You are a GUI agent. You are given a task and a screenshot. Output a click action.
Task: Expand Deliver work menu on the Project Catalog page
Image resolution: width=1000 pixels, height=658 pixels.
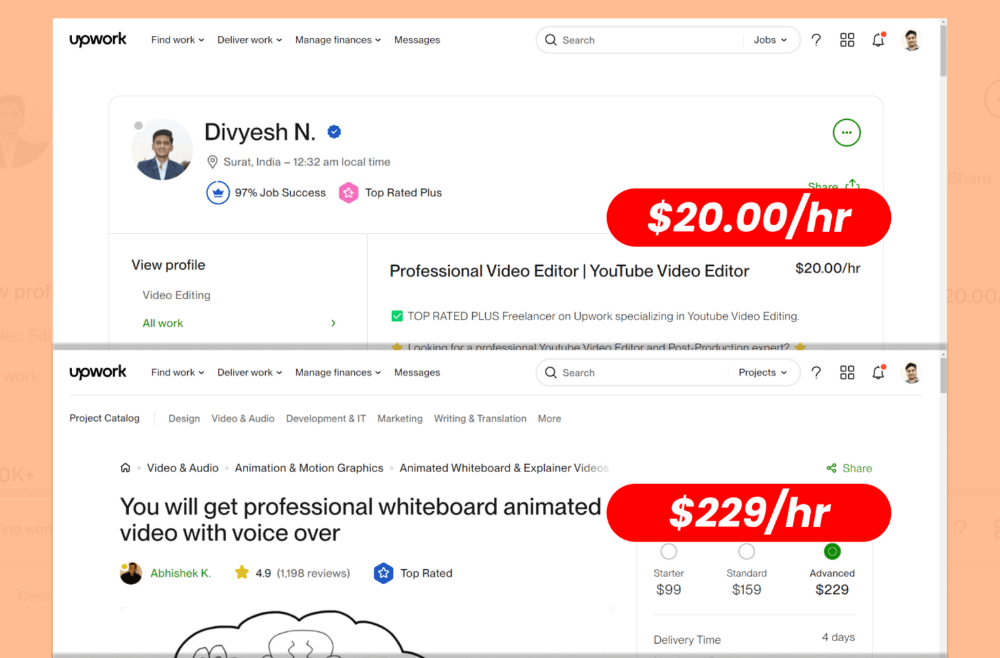[249, 372]
